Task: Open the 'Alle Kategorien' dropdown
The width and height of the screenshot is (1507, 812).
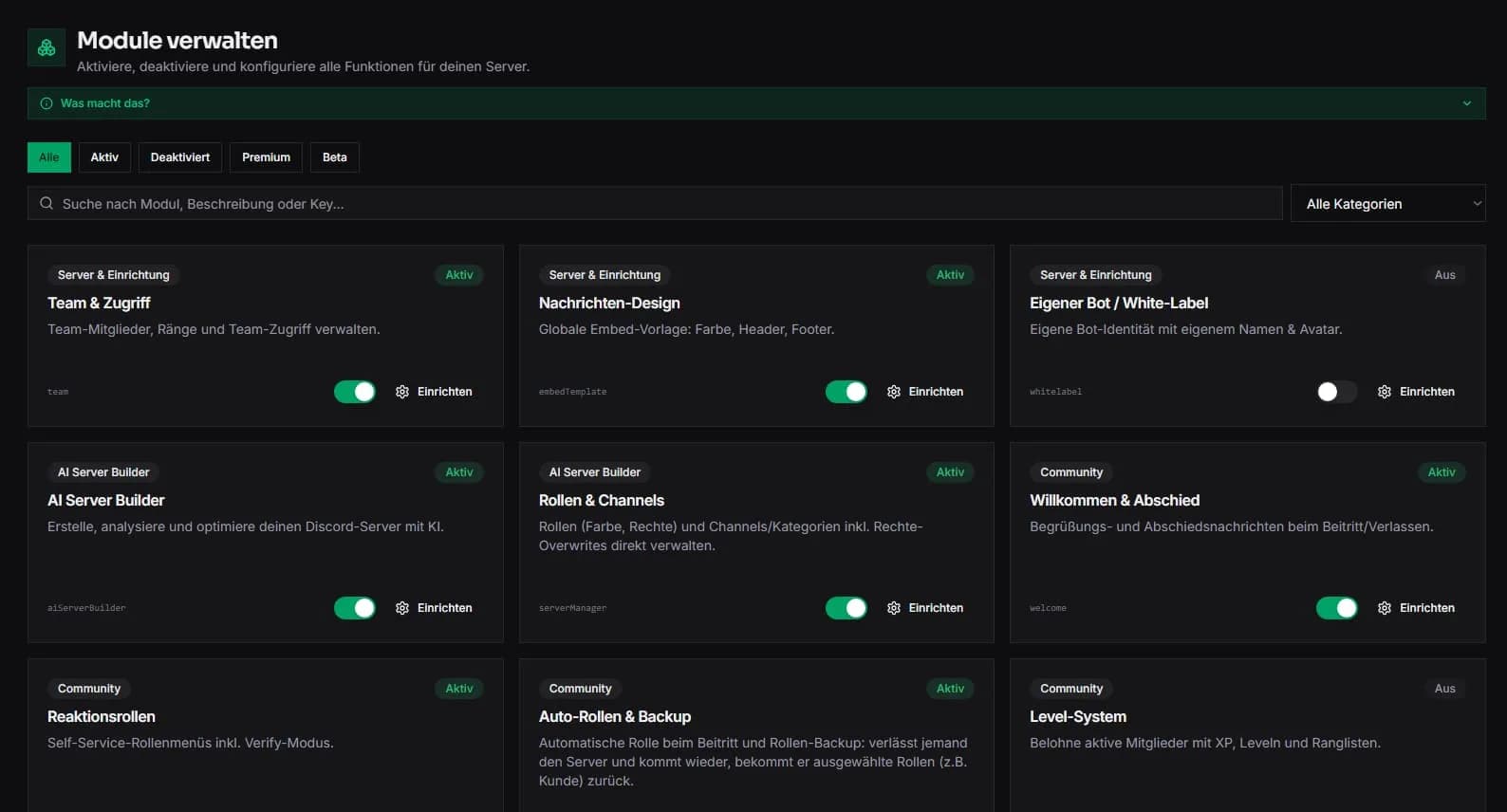Action: pyautogui.click(x=1387, y=203)
